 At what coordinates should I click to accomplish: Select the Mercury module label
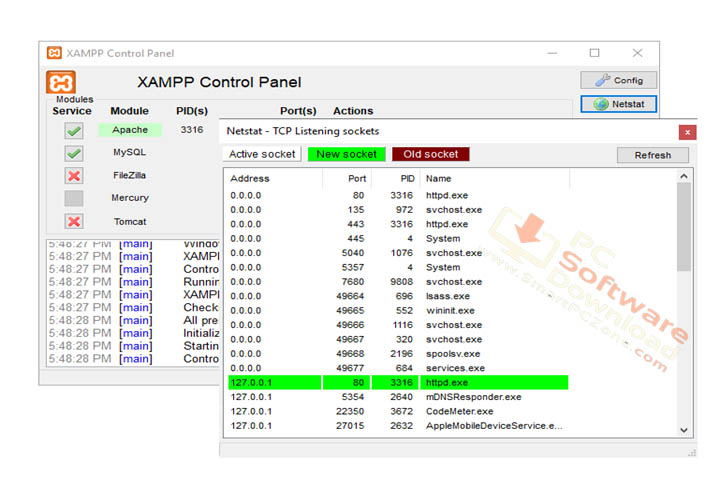(130, 198)
